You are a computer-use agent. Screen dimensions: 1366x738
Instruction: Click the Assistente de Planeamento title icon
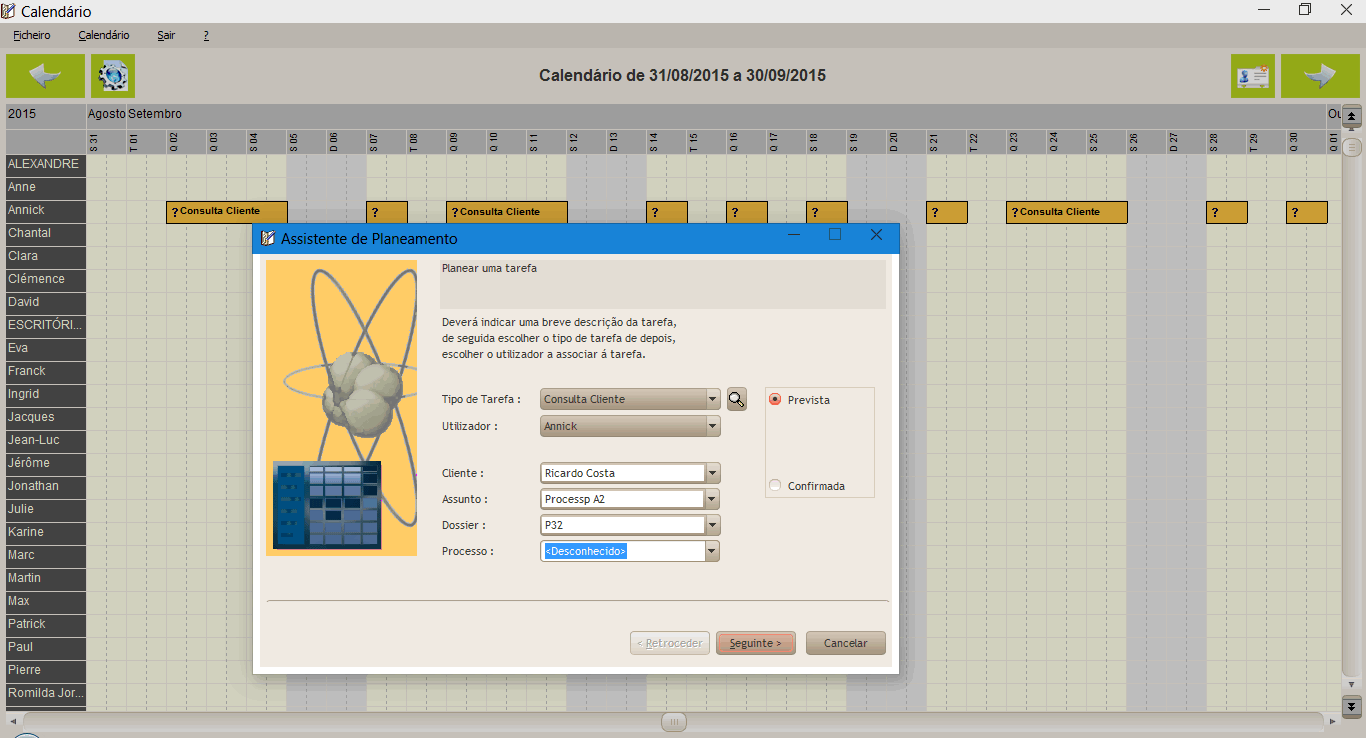[267, 238]
